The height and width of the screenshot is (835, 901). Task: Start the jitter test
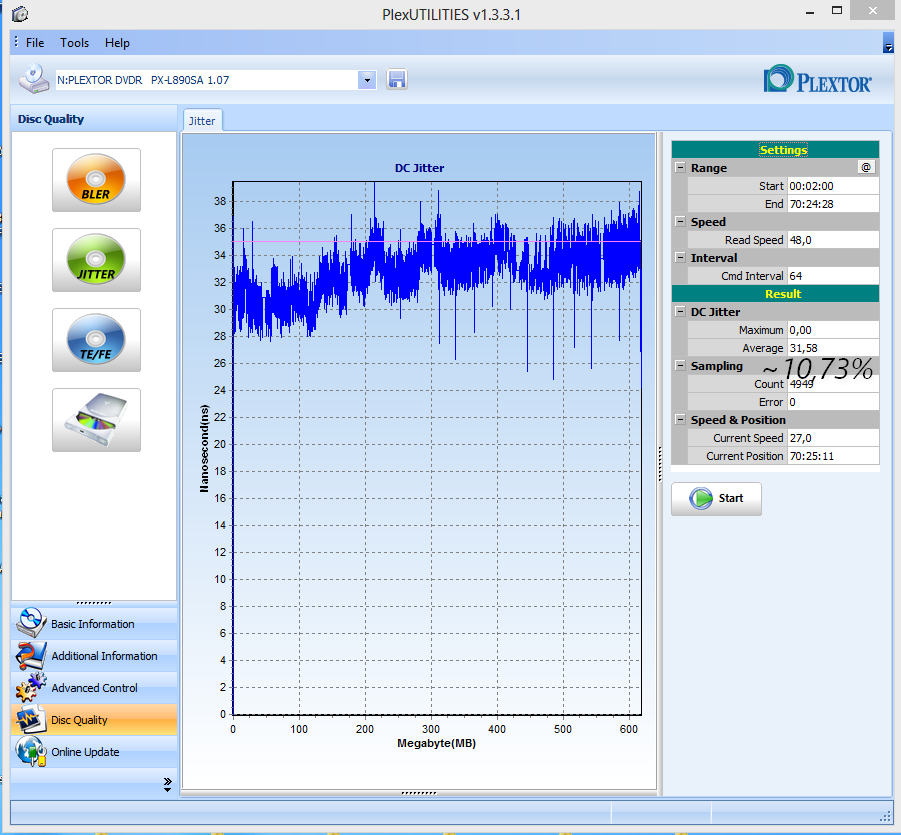(716, 498)
